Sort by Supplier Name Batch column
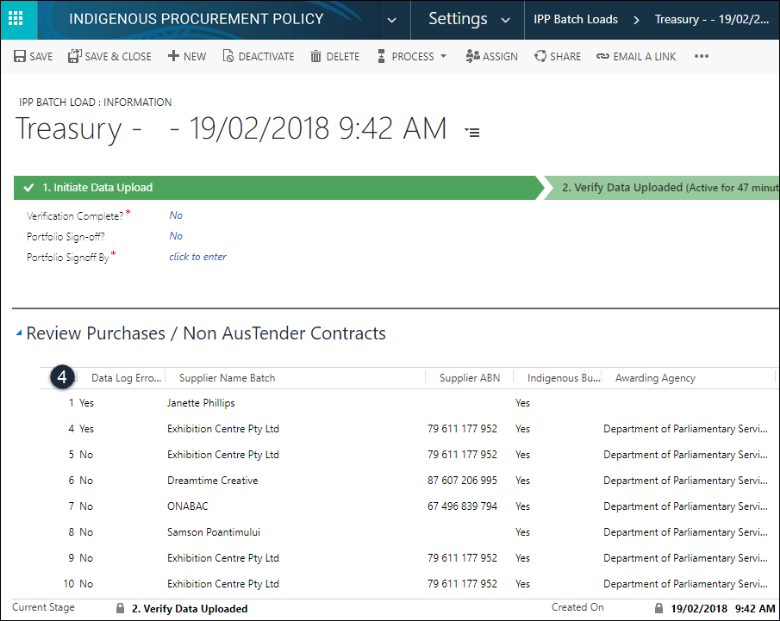The width and height of the screenshot is (780, 621). pos(227,378)
